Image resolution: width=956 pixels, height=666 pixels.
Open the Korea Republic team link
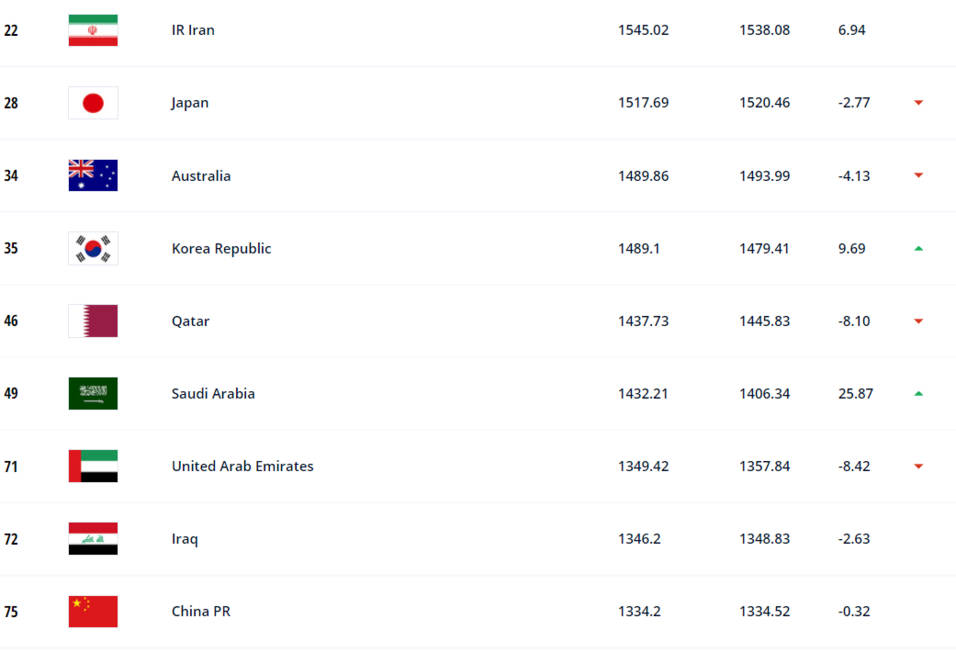221,248
